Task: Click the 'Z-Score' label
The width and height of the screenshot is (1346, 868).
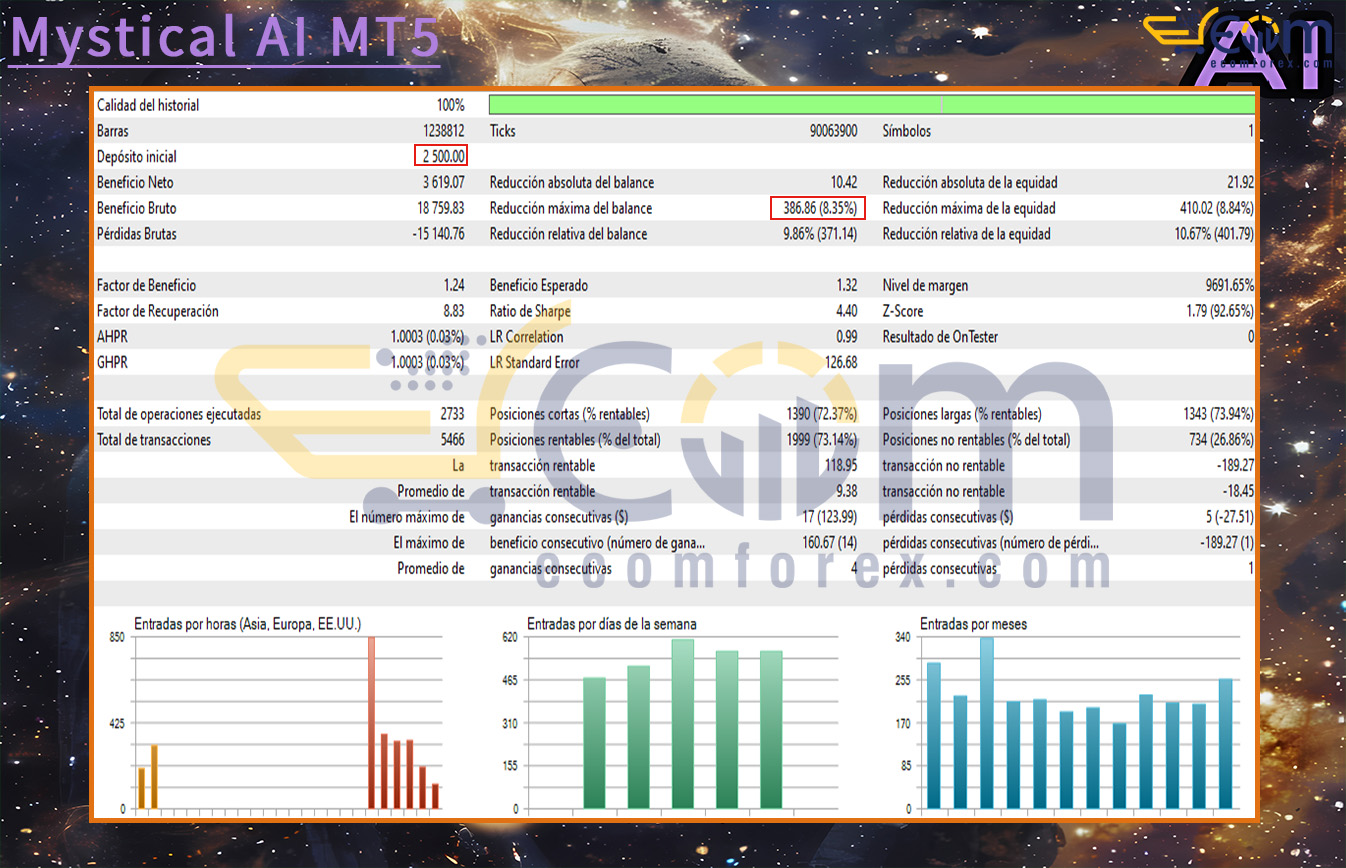Action: (902, 312)
